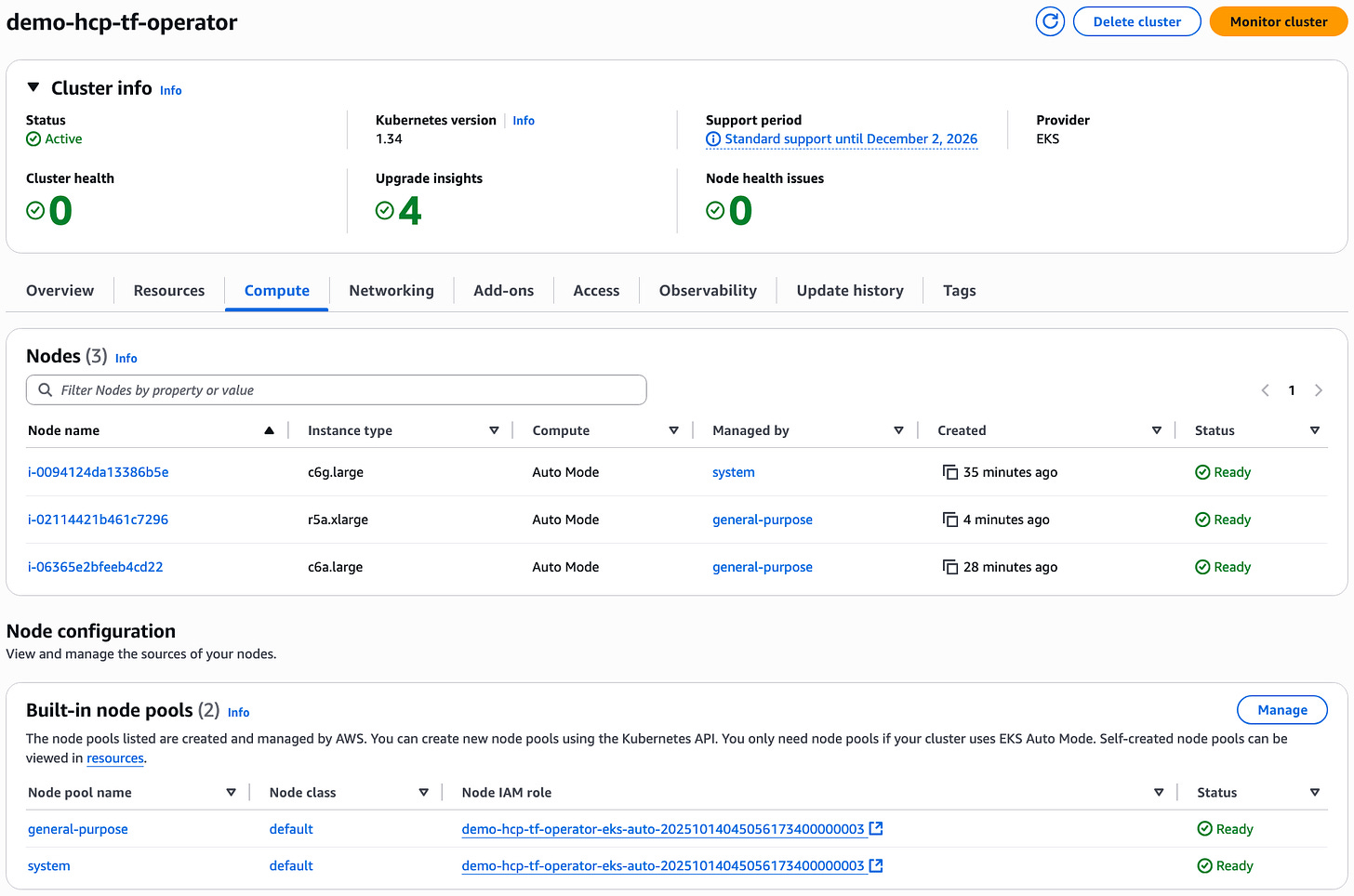
Task: Open the Instance type column filter dropdown
Action: pyautogui.click(x=494, y=429)
